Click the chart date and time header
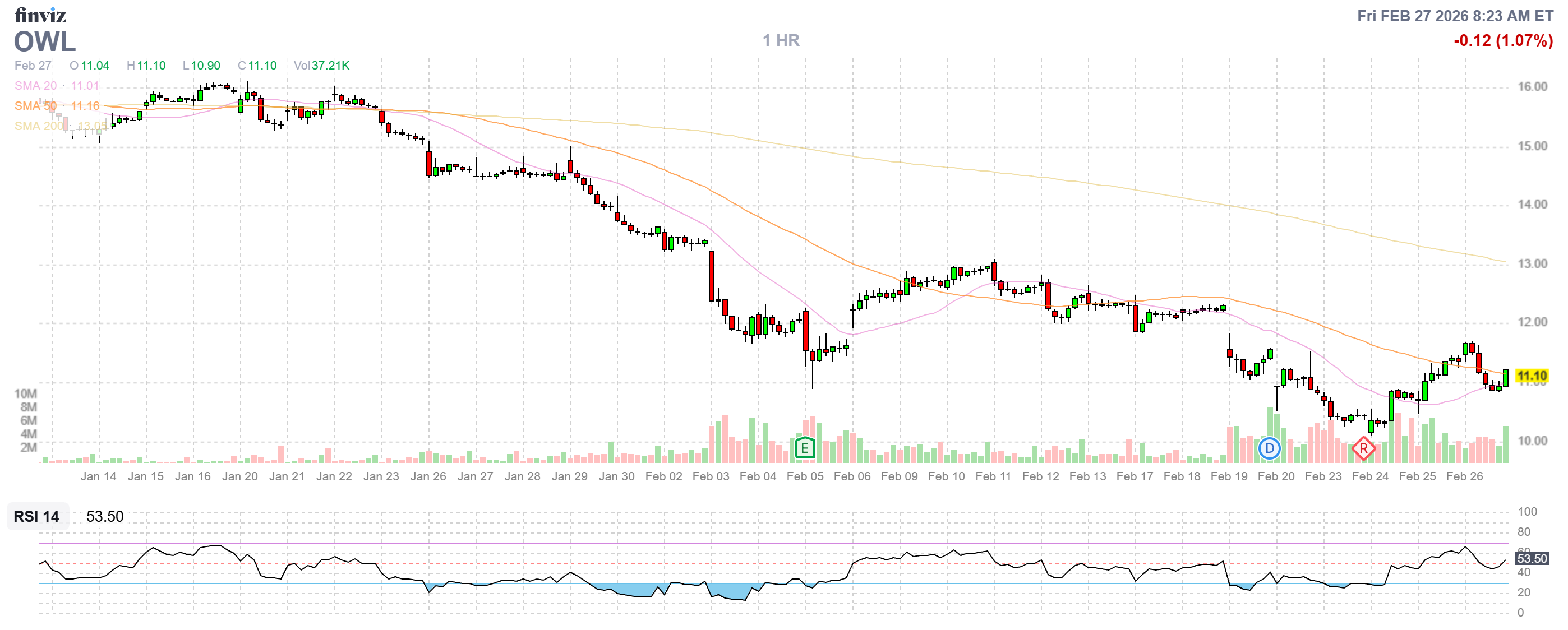The height and width of the screenshot is (630, 1568). point(1455,16)
